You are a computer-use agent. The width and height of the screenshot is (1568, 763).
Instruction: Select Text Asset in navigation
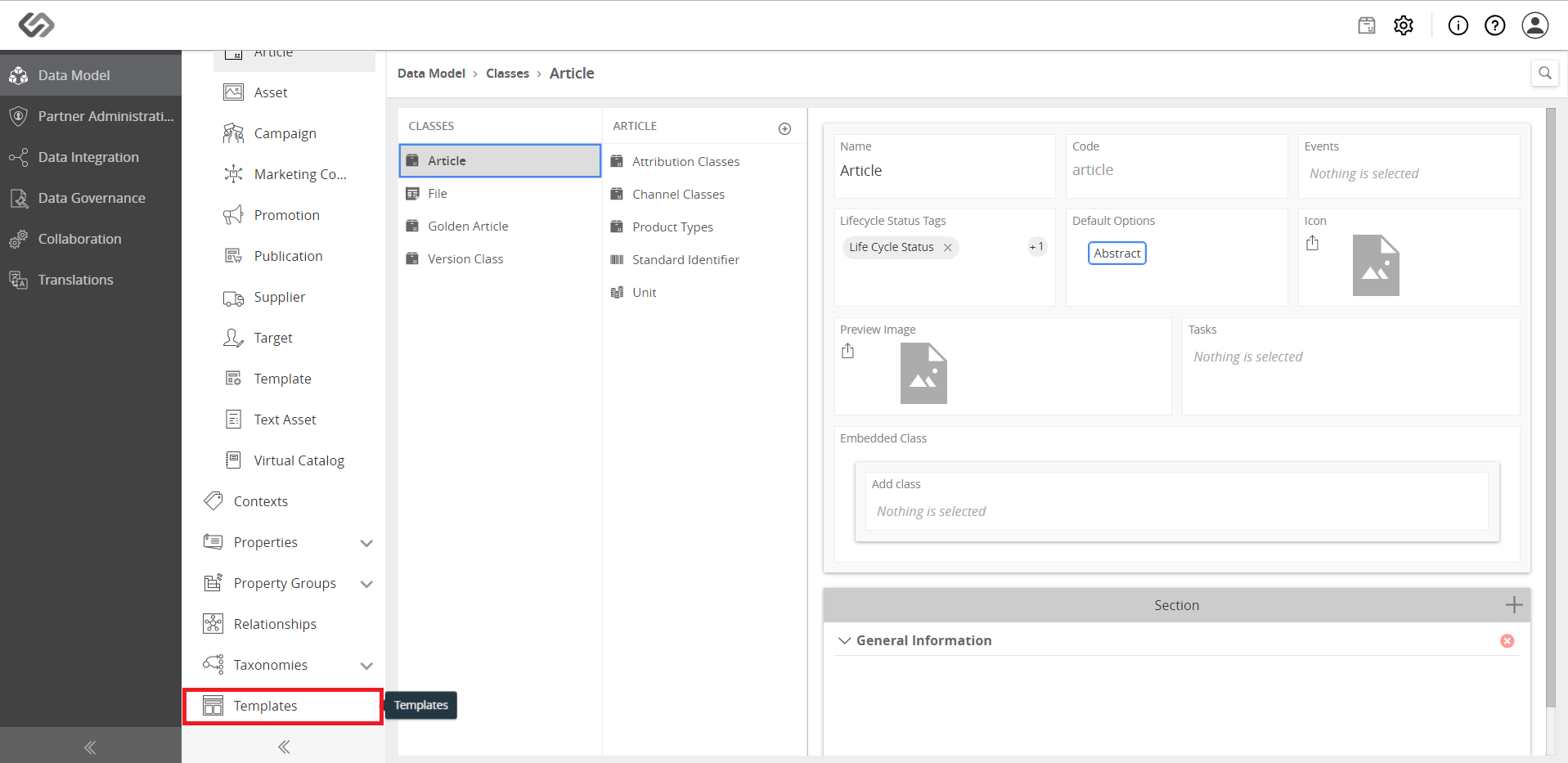pyautogui.click(x=294, y=420)
